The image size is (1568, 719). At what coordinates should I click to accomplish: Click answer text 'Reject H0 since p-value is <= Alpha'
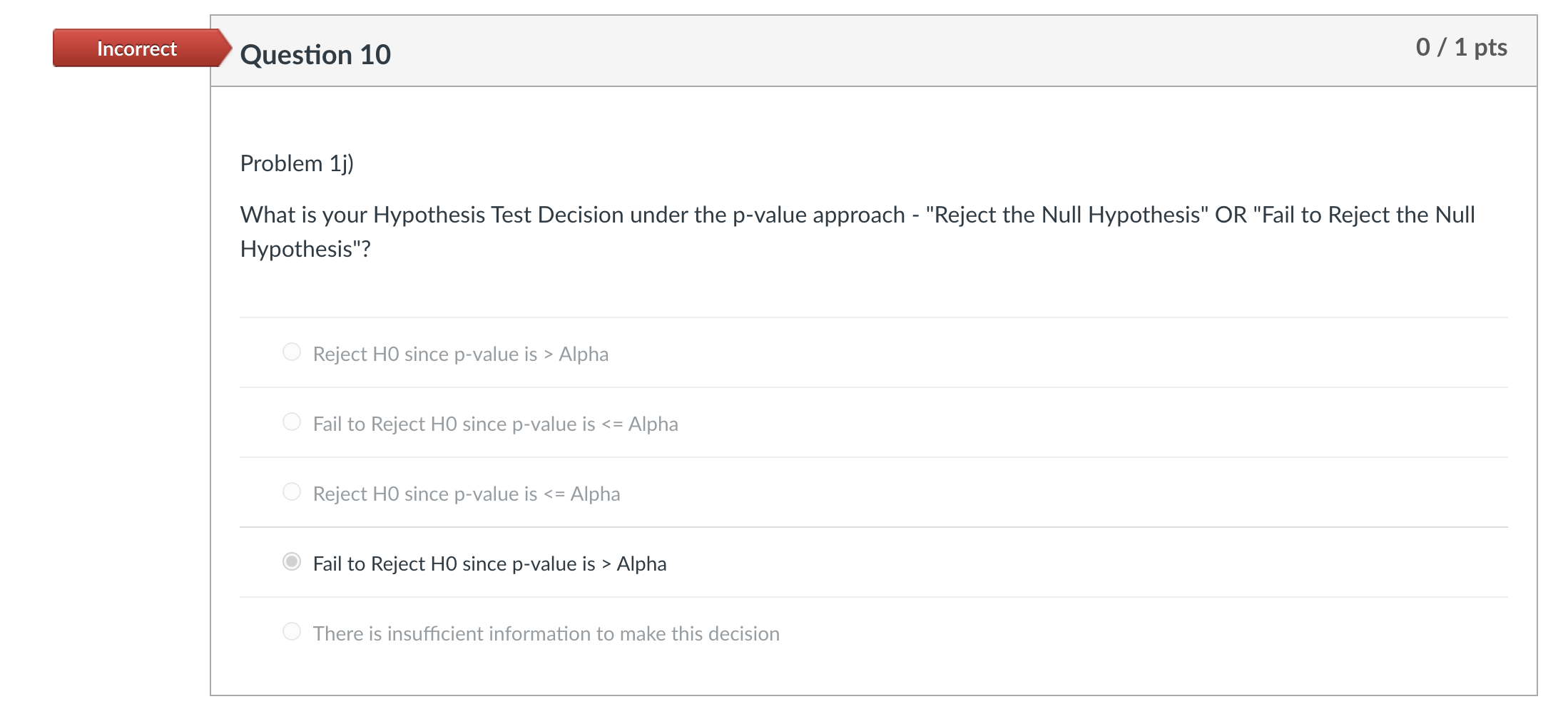click(x=466, y=494)
